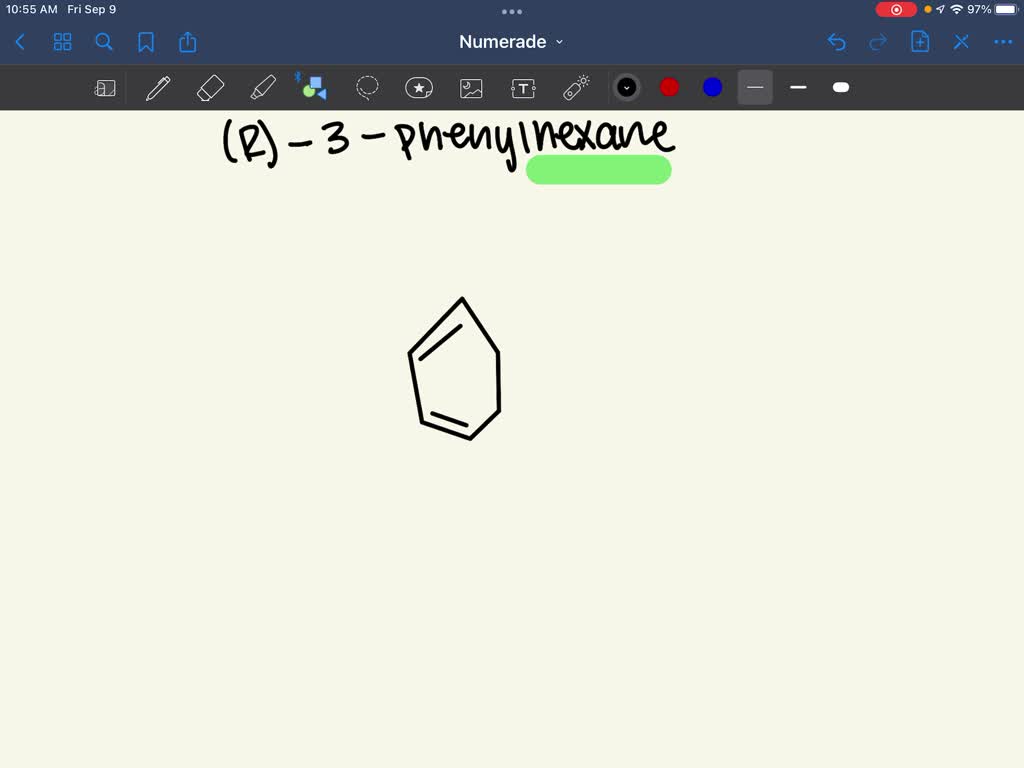Select the Eraser tool

[210, 87]
